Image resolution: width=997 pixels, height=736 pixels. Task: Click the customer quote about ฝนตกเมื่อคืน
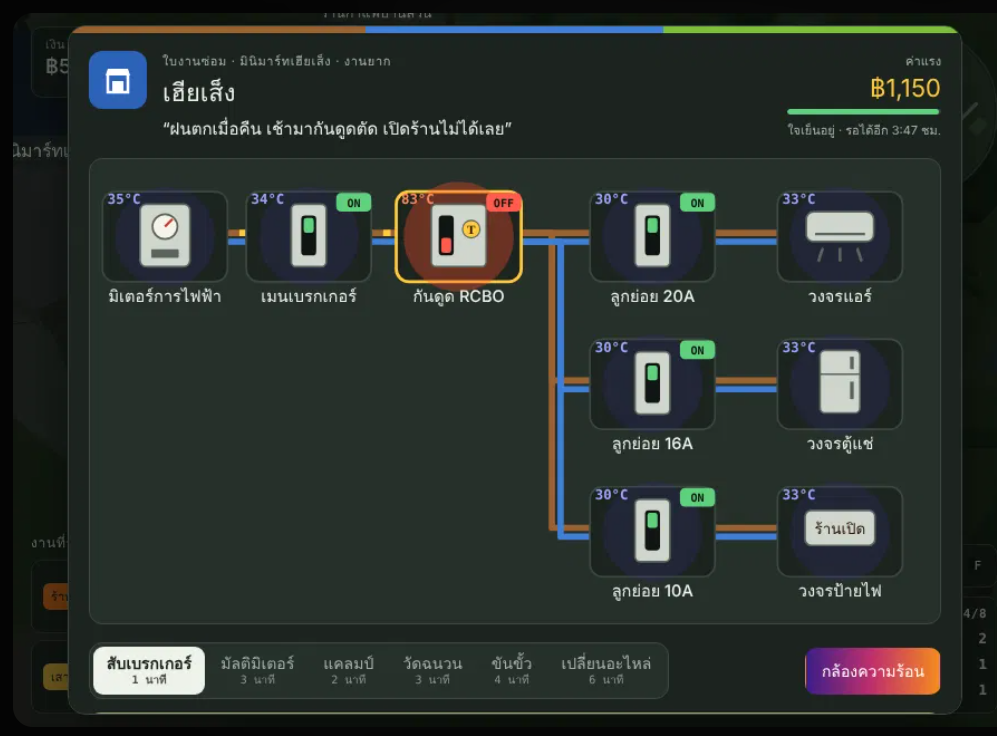click(x=337, y=129)
